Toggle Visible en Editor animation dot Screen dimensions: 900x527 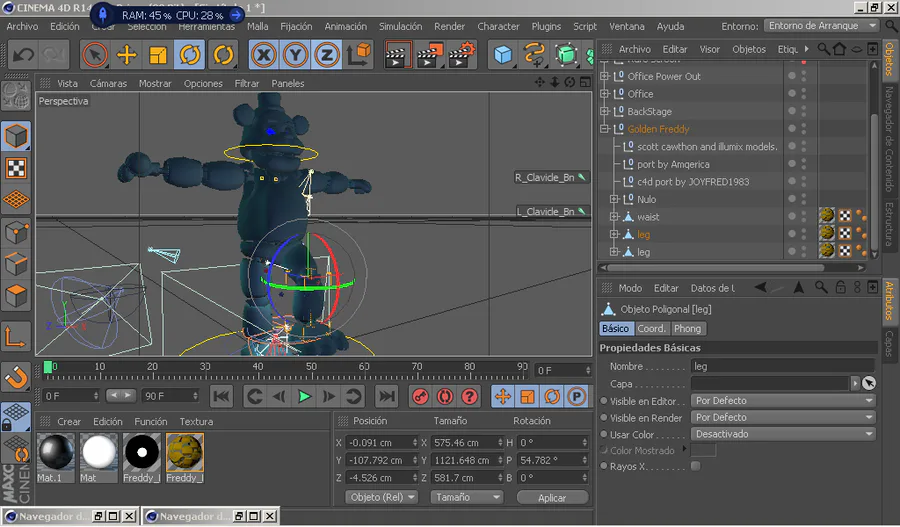coord(604,401)
